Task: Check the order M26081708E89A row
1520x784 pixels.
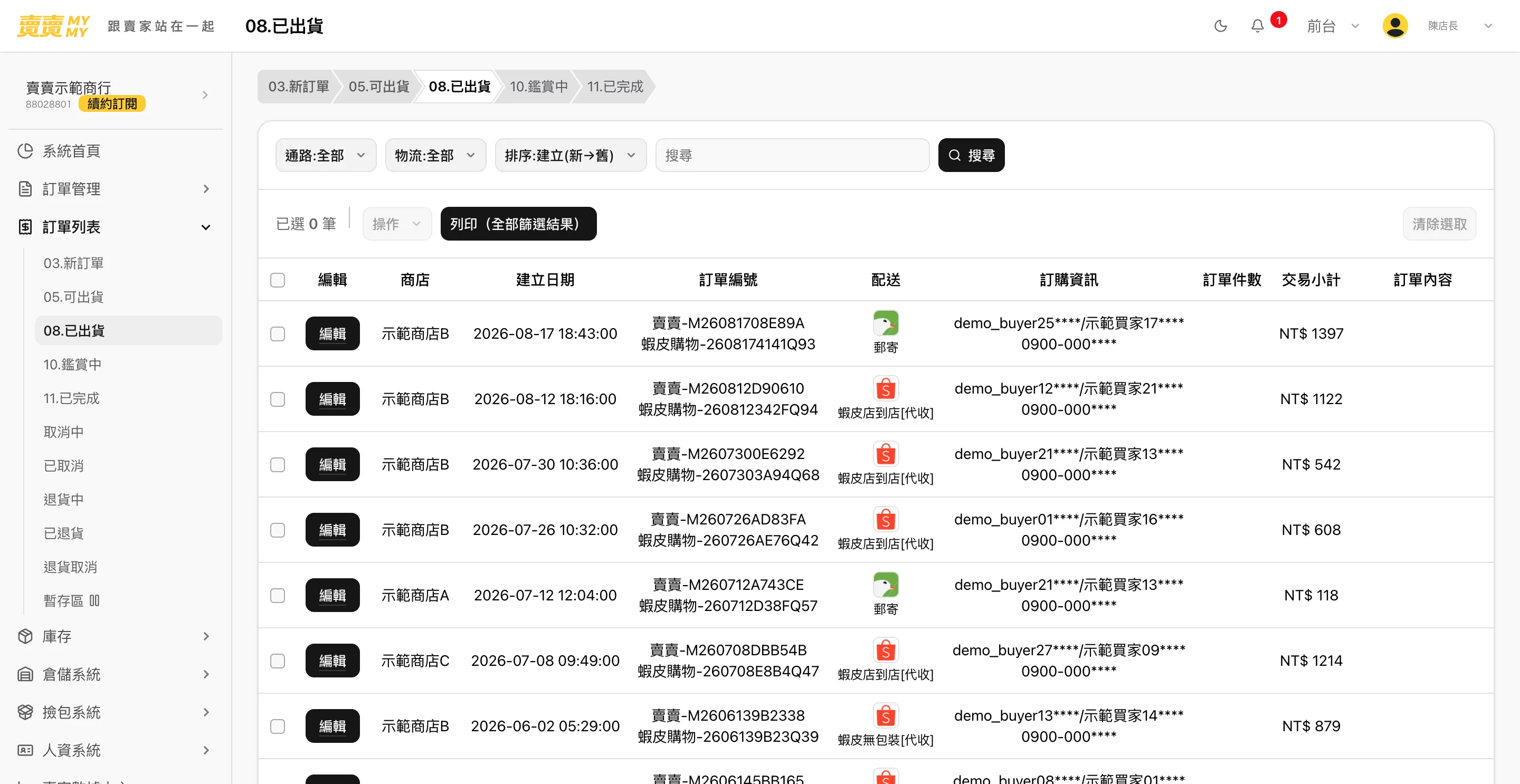Action: (x=277, y=334)
